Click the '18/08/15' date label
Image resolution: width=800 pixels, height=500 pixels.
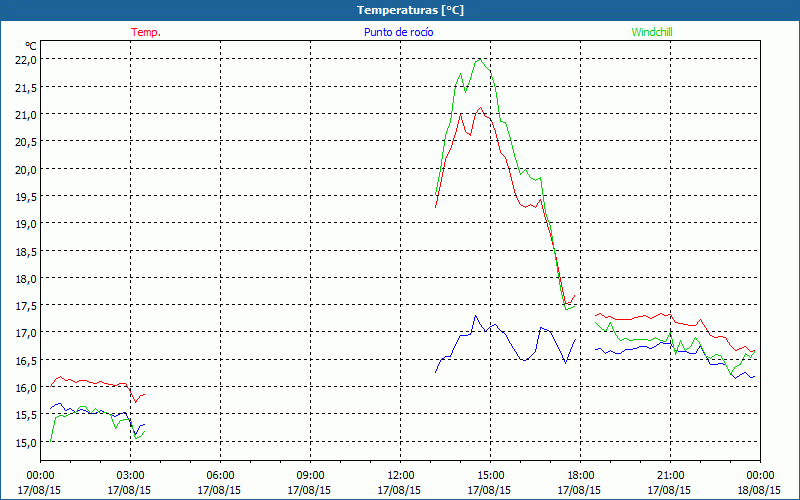[x=760, y=490]
